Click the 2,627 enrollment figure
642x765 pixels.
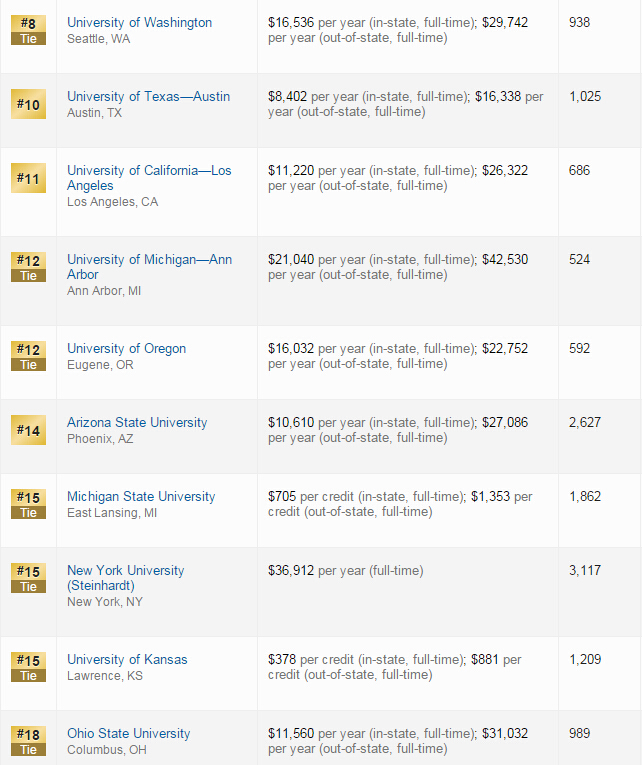585,422
